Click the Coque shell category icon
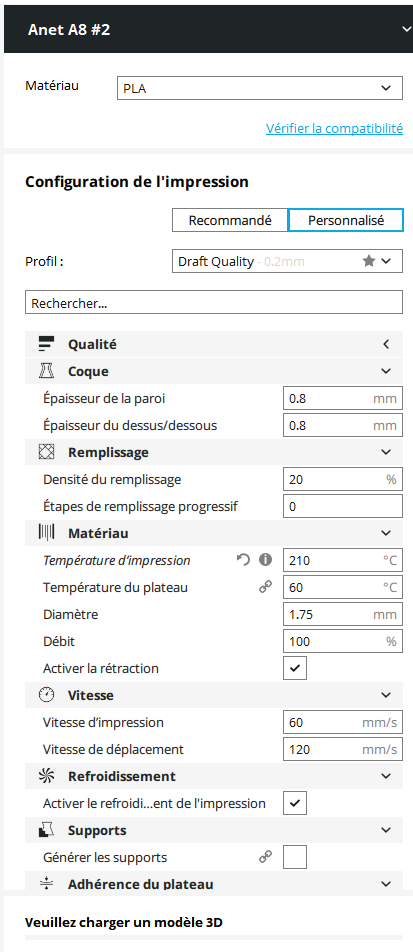Viewport: 413px width, 952px height. tap(46, 371)
